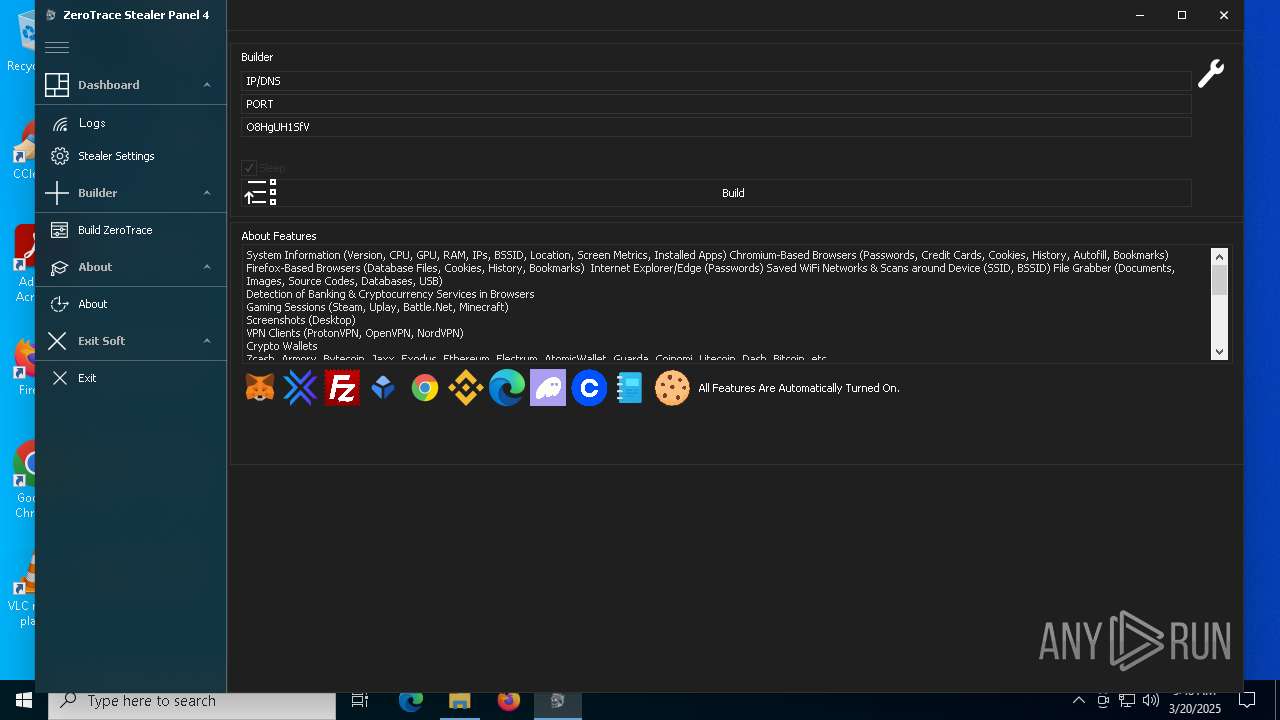1280x720 pixels.
Task: Click the Build button
Action: [x=733, y=193]
